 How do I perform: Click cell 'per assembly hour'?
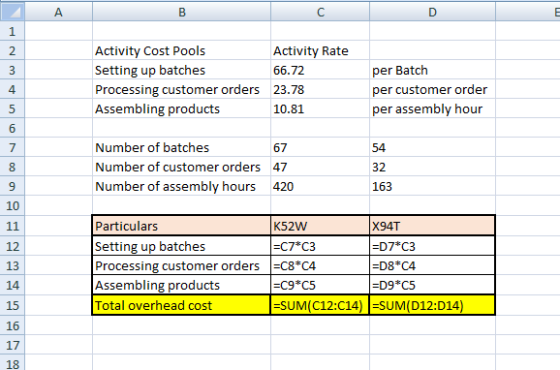(x=432, y=109)
